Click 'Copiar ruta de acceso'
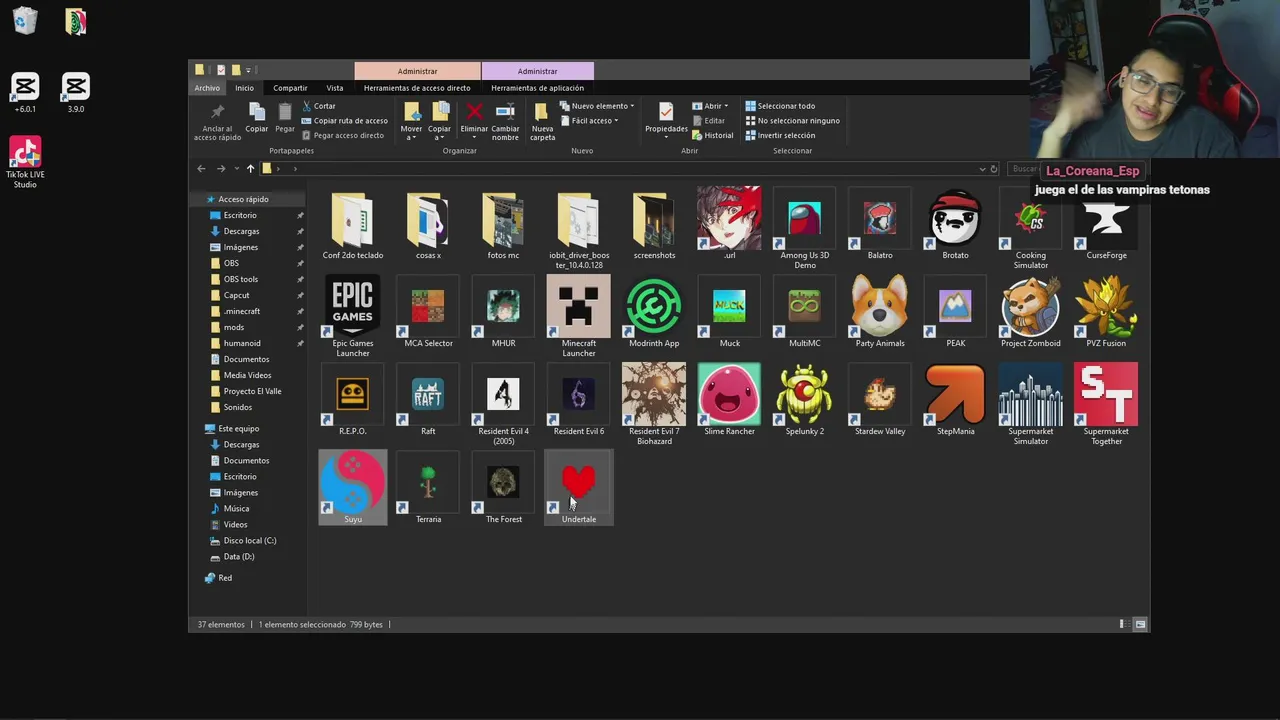 343,120
